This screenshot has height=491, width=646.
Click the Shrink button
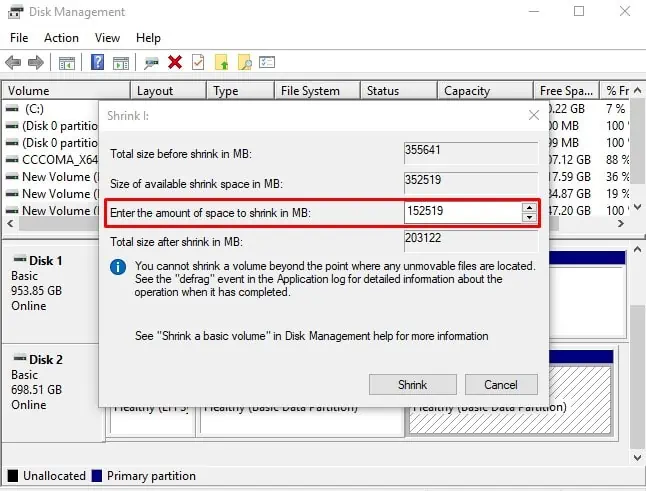(412, 385)
